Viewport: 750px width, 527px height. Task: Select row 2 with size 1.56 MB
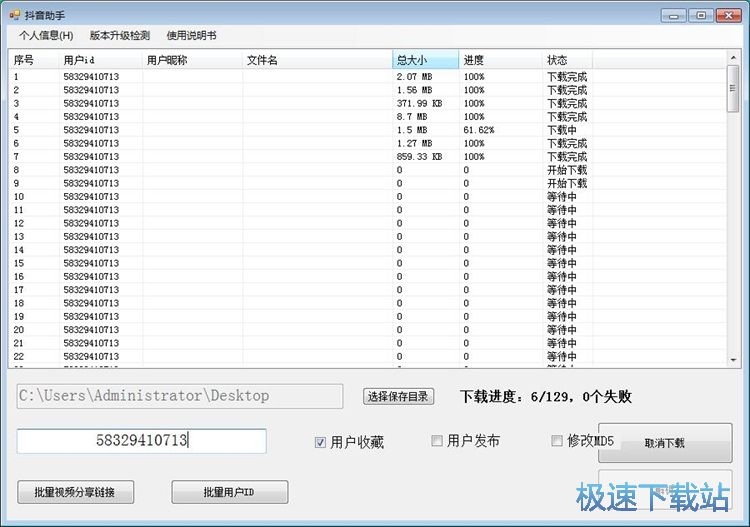[x=367, y=90]
